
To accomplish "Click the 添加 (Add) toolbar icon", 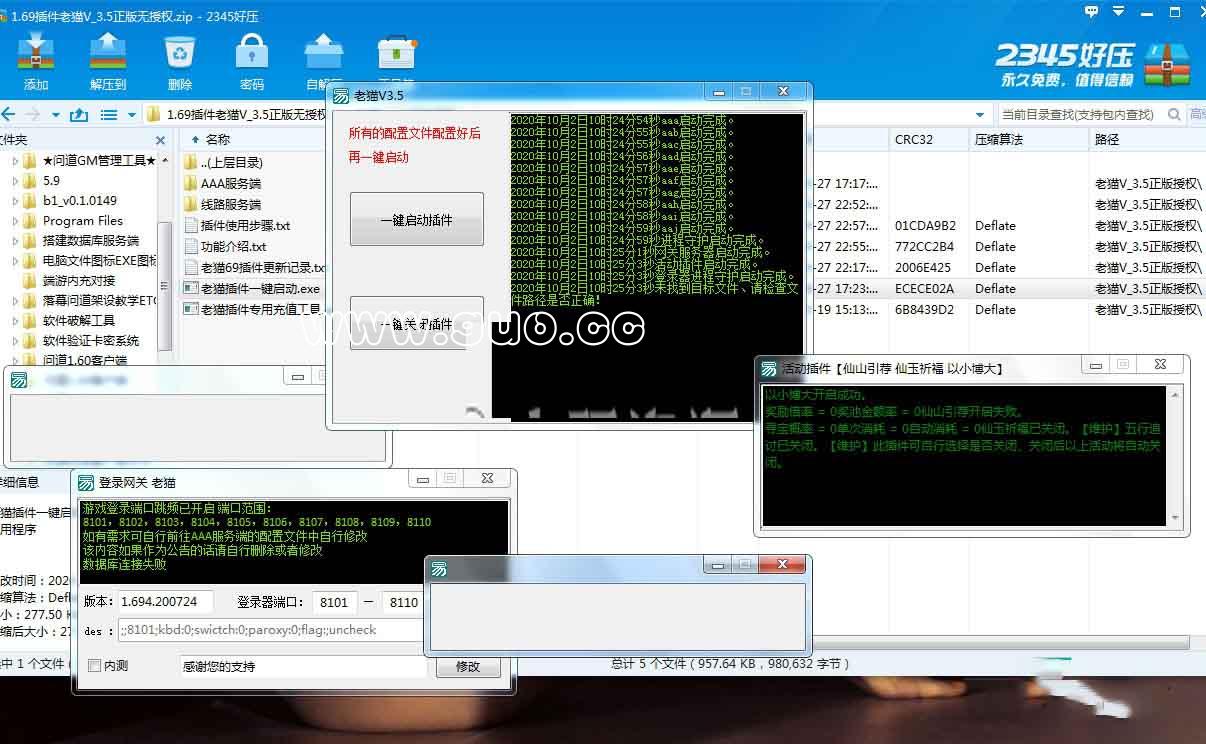I will [x=36, y=52].
